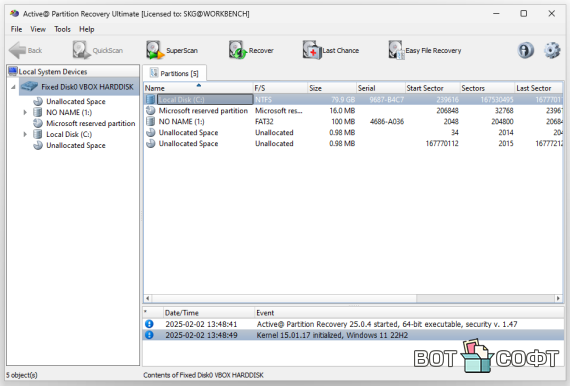Click Microsoft reserved partition icon in list
Screen dimensions: 570x386
(150, 110)
